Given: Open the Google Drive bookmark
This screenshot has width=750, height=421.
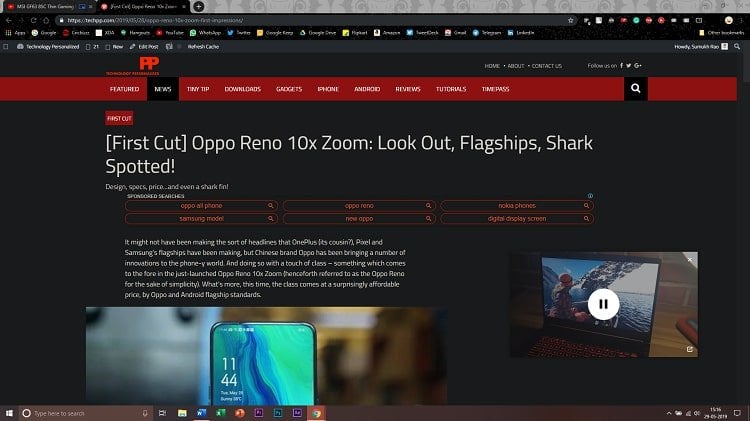Looking at the screenshot, I should (318, 33).
